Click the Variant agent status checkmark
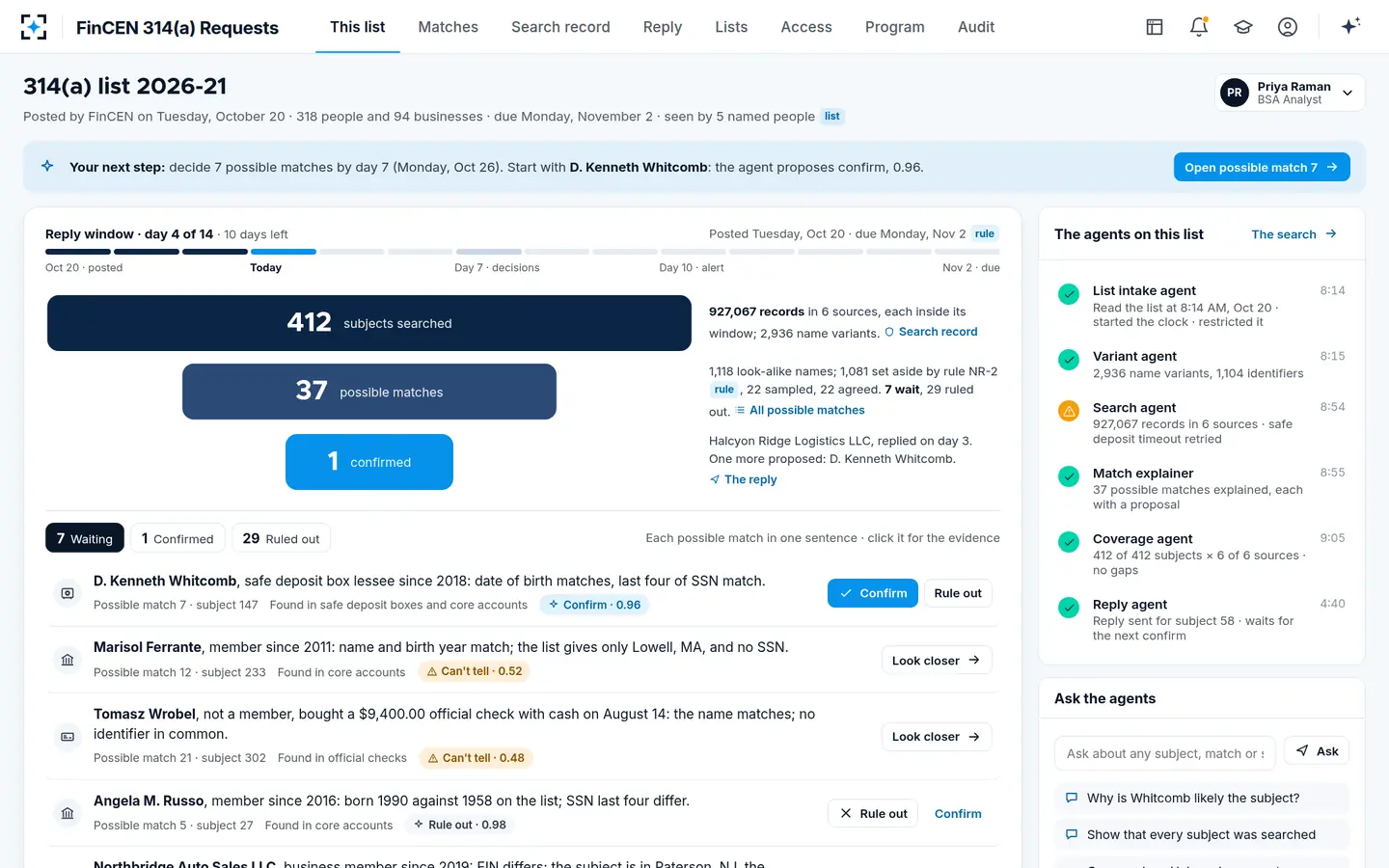This screenshot has width=1389, height=868. (x=1069, y=360)
